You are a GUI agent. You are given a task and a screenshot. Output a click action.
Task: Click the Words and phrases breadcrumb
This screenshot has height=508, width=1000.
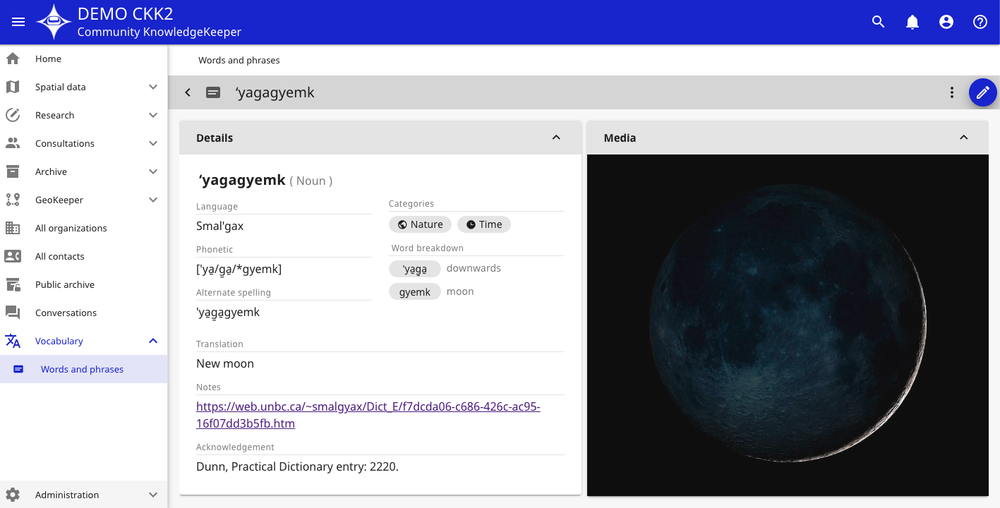pos(239,60)
